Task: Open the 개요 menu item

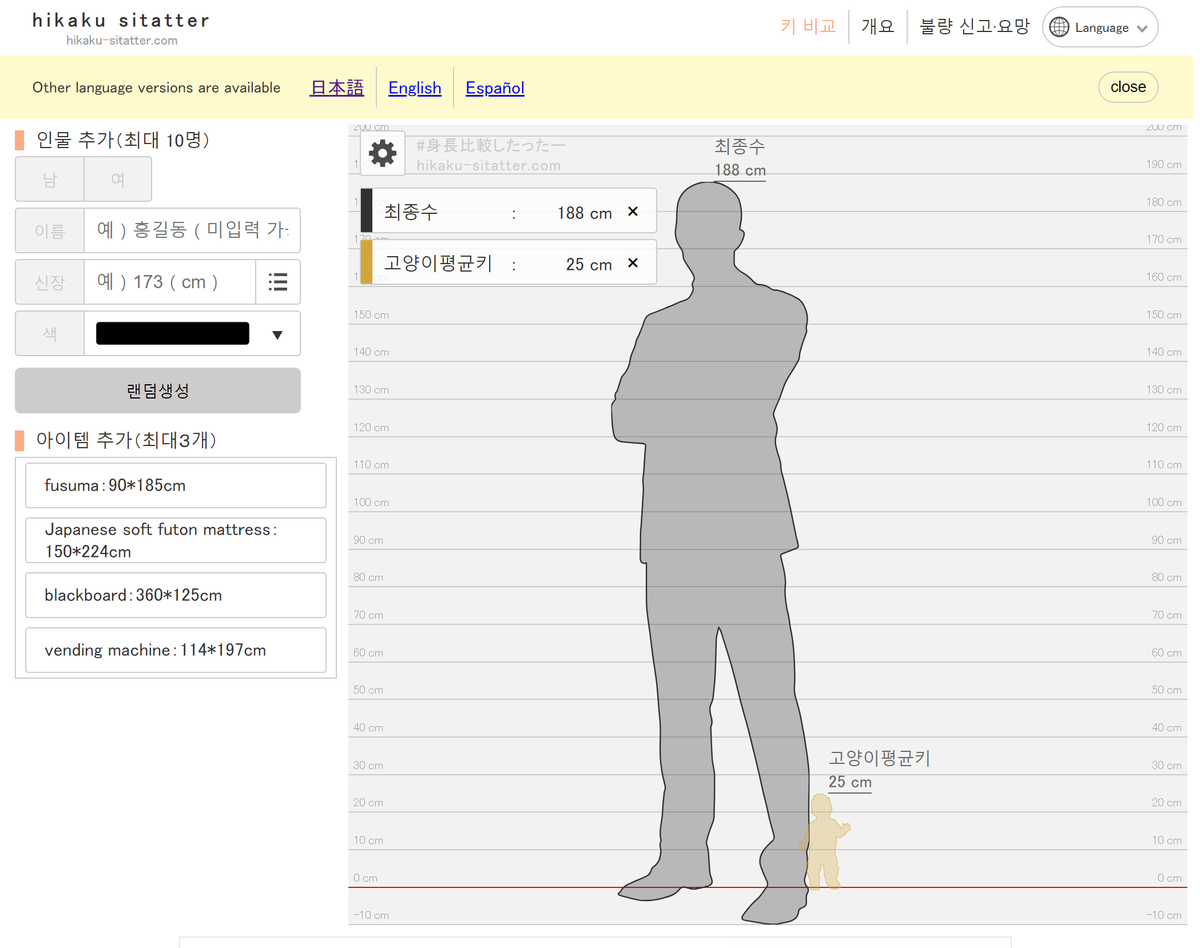Action: pyautogui.click(x=877, y=27)
